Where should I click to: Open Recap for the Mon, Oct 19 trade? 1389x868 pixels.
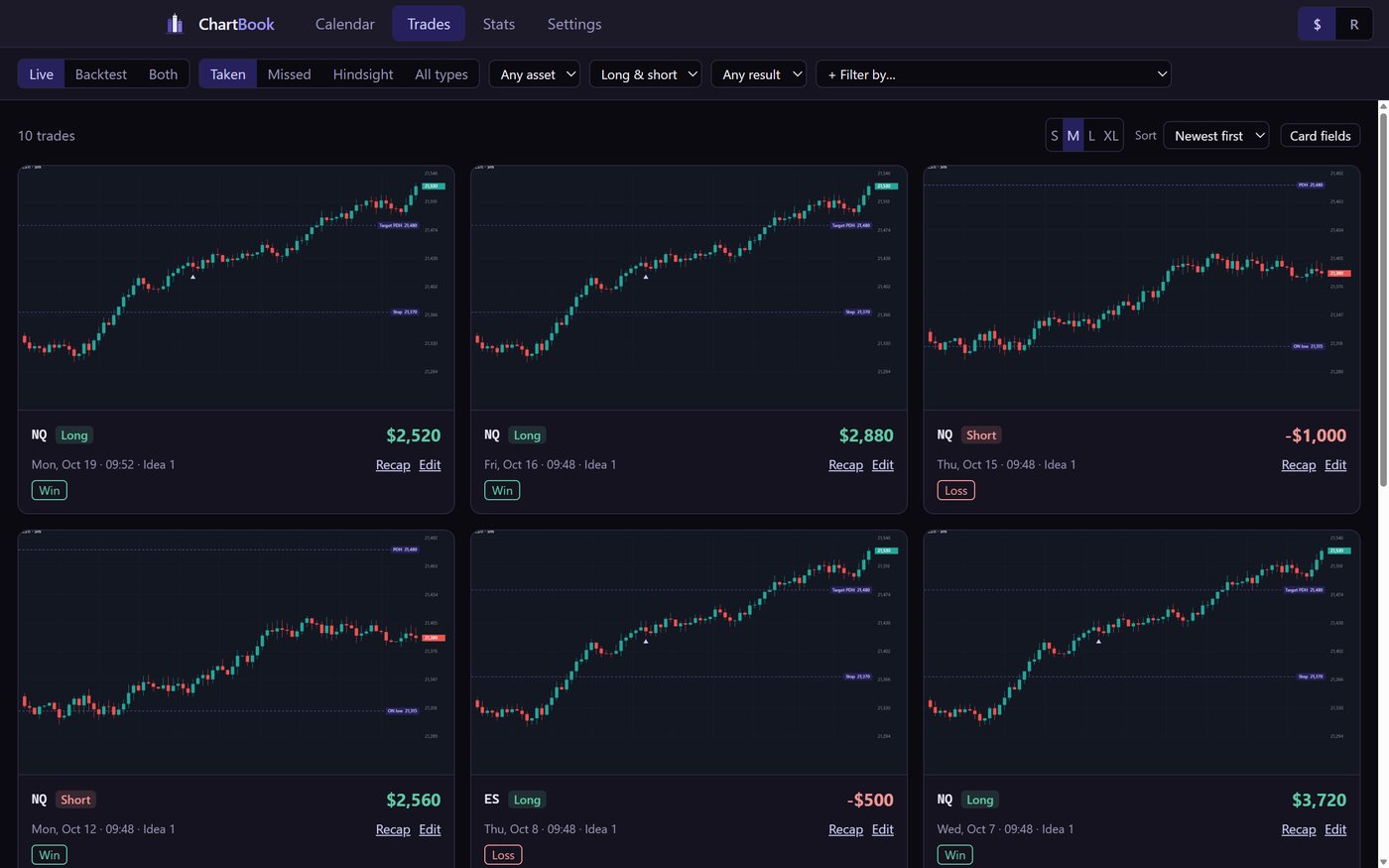393,464
